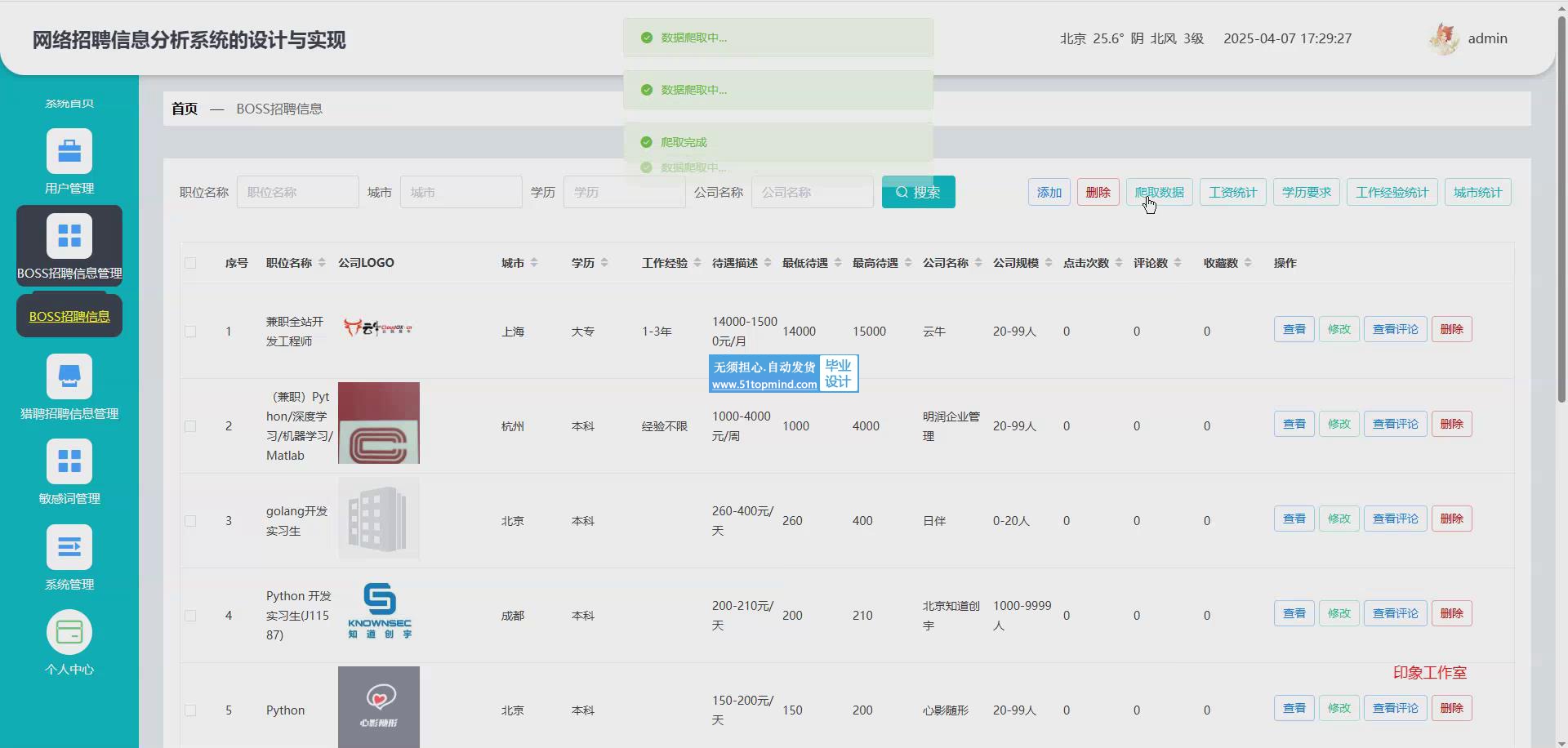Open the 用户管理 briefcase icon
Image resolution: width=1568 pixels, height=748 pixels.
69,151
